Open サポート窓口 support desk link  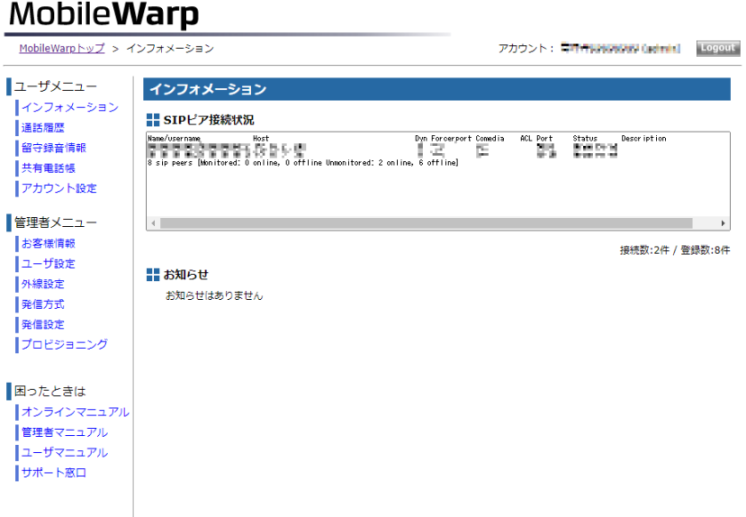[x=54, y=472]
